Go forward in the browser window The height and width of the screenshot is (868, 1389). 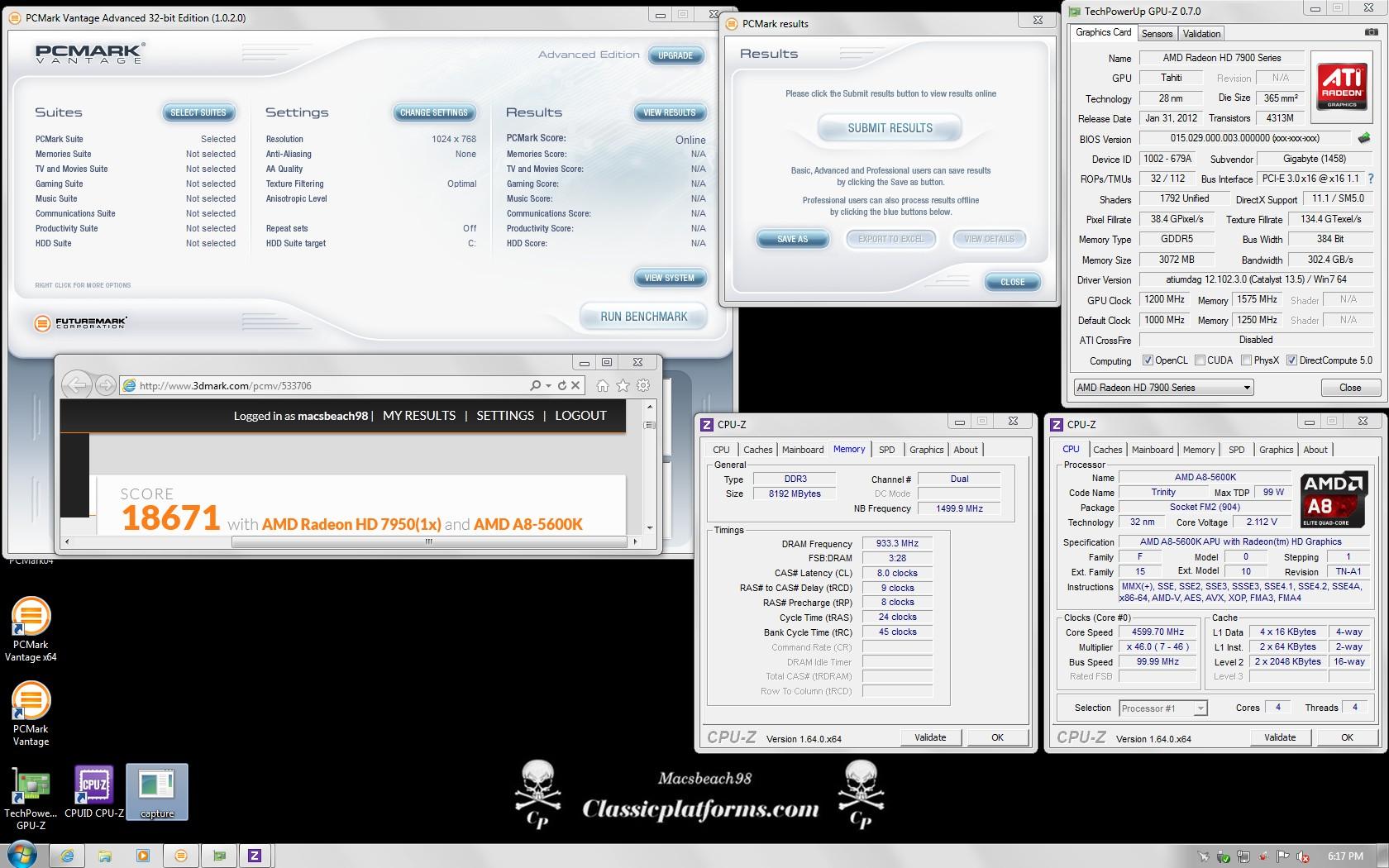tap(105, 385)
